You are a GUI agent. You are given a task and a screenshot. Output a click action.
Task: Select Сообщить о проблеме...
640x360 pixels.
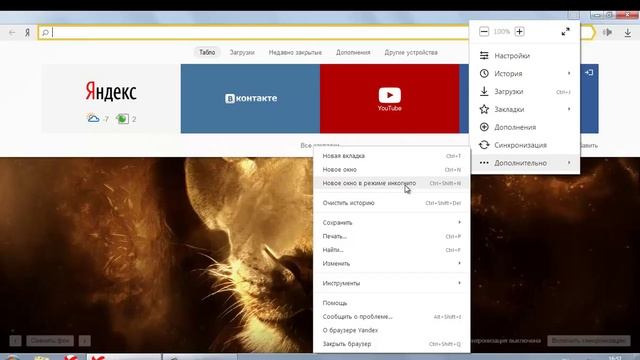click(x=392, y=317)
